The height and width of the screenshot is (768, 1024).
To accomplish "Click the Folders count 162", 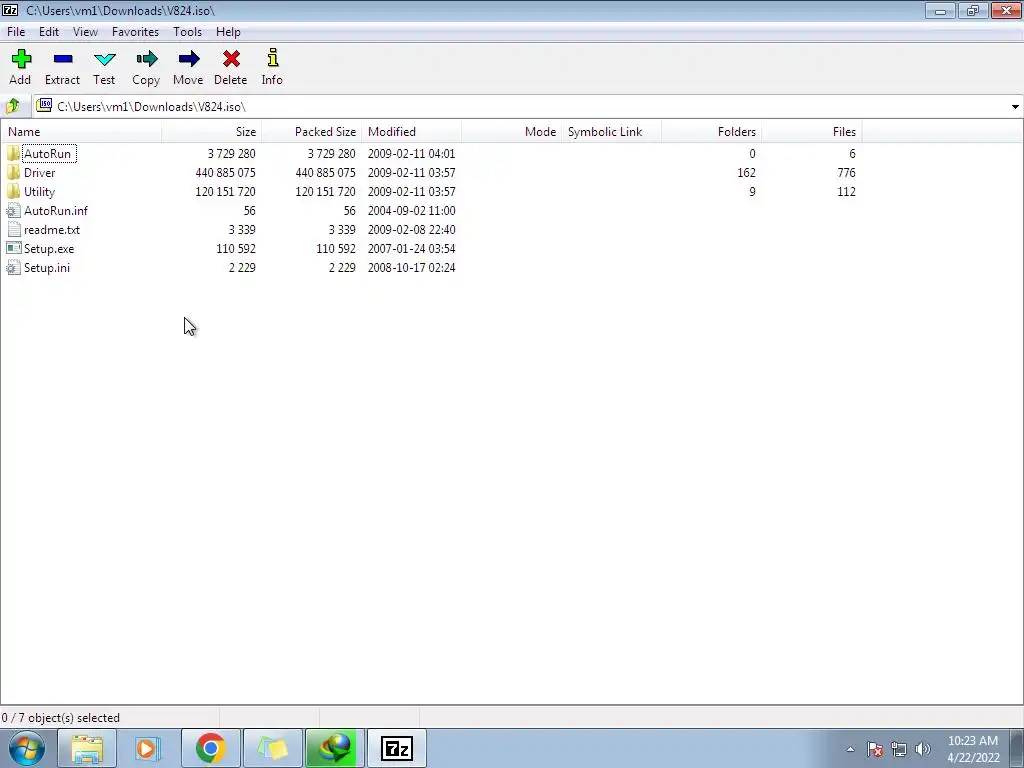I will point(746,172).
